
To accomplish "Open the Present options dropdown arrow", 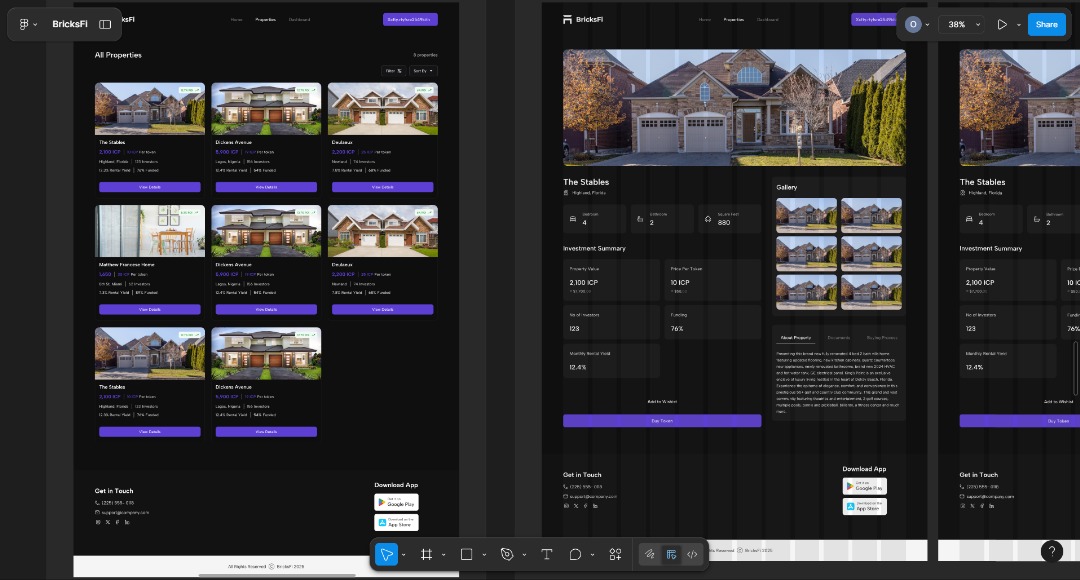I will pos(1019,25).
